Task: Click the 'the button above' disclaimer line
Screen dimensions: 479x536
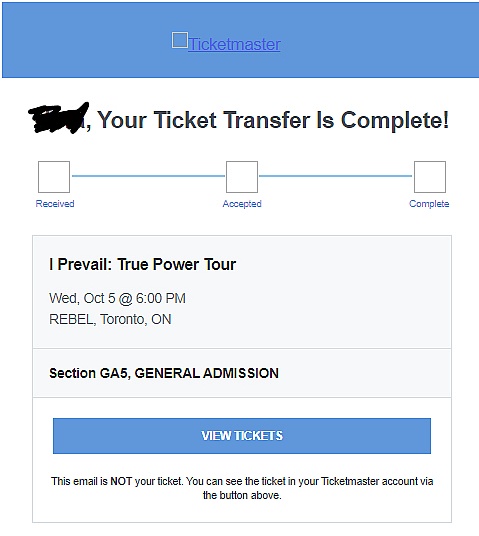Action: [x=242, y=495]
